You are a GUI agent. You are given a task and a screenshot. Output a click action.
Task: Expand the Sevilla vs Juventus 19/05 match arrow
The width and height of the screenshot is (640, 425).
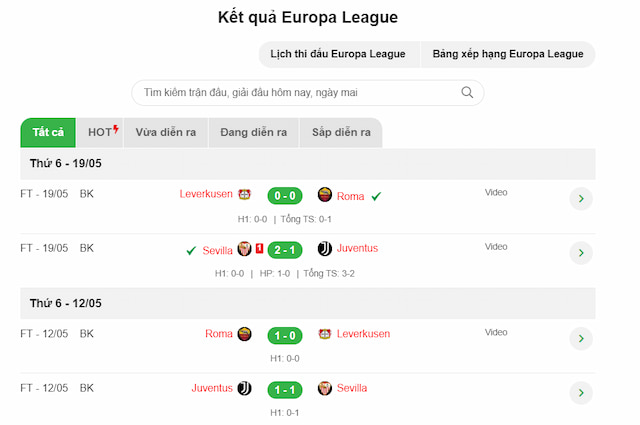(x=581, y=253)
